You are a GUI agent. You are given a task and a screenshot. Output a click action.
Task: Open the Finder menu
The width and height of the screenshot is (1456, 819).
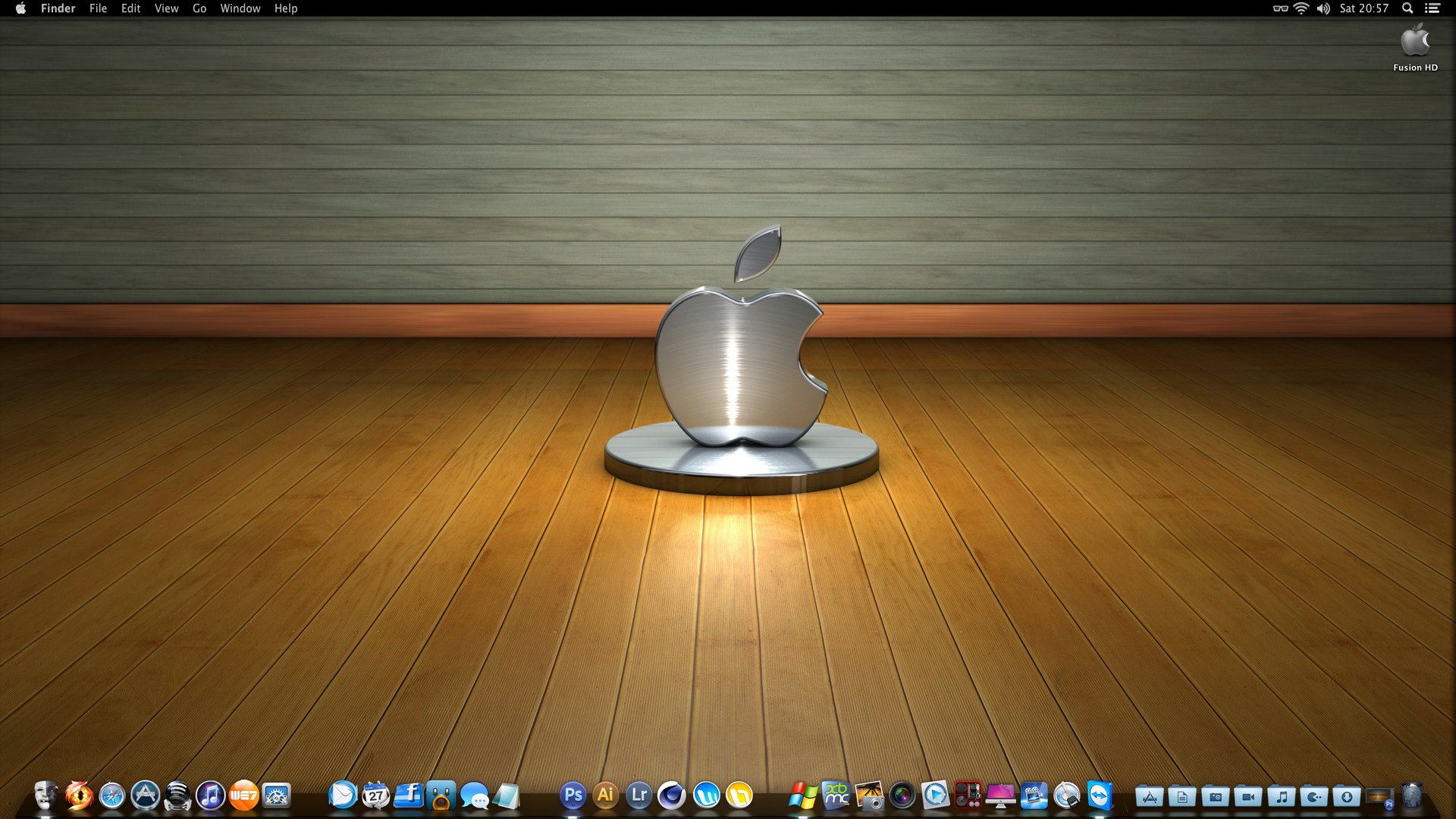click(58, 8)
